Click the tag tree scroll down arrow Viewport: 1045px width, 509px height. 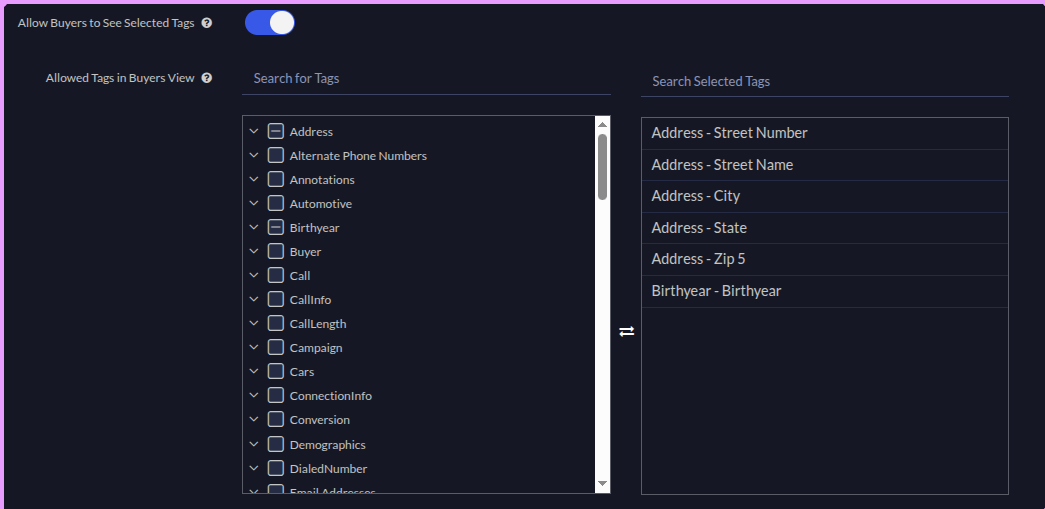[x=602, y=484]
